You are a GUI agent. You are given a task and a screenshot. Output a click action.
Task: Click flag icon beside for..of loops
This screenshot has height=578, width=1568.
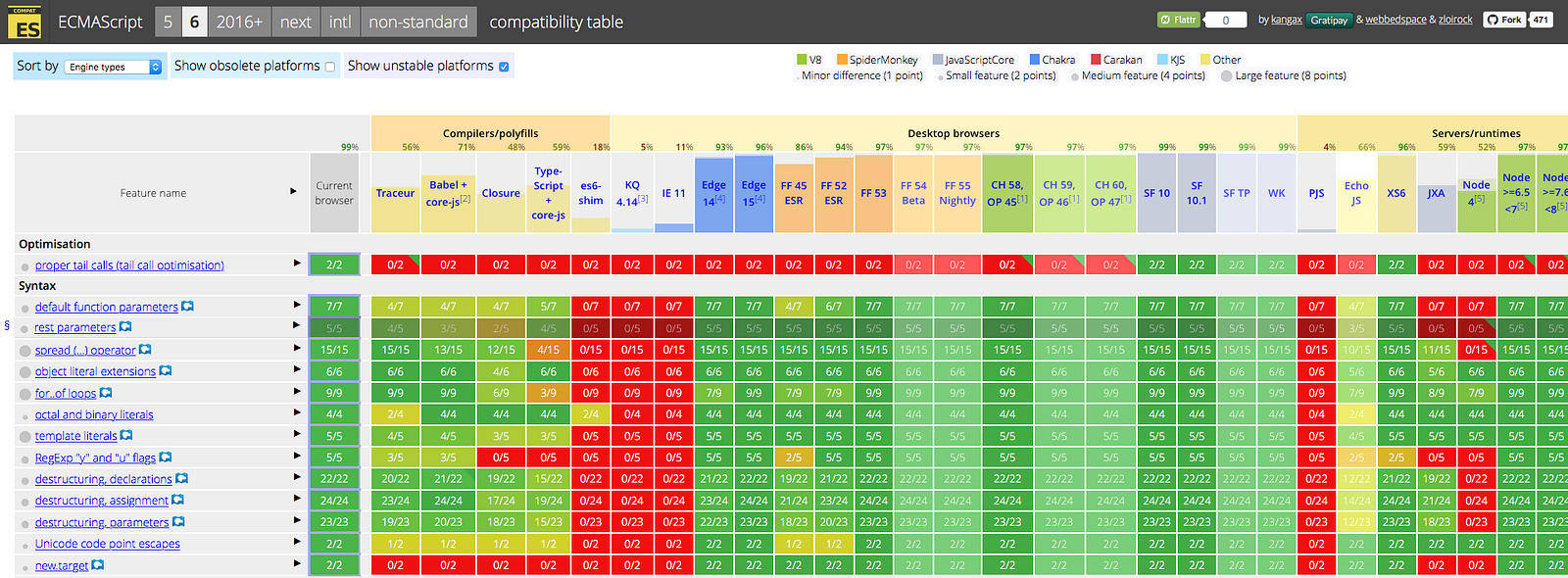(106, 393)
